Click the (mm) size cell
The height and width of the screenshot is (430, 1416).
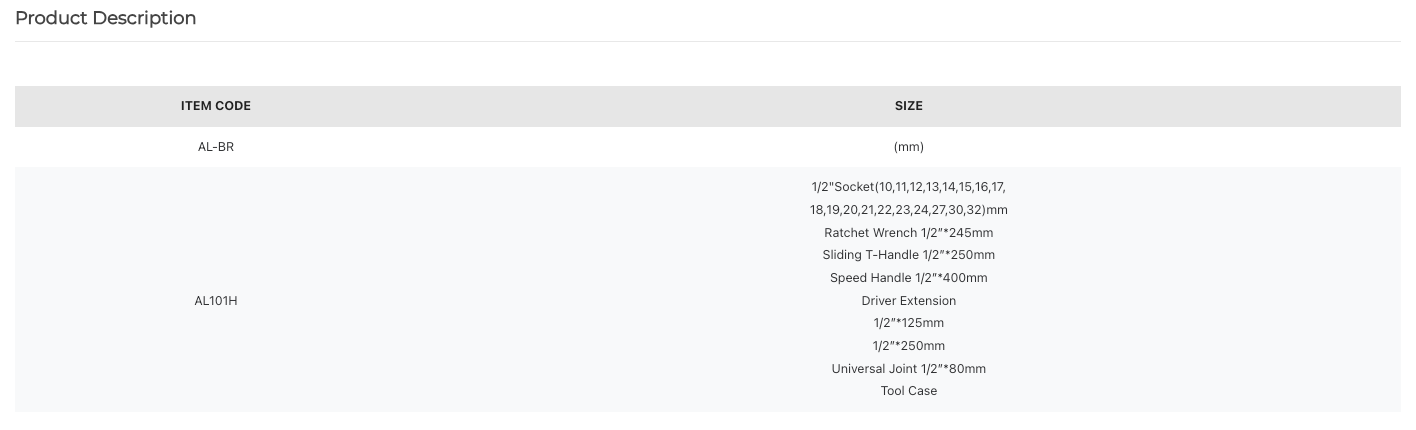point(908,147)
